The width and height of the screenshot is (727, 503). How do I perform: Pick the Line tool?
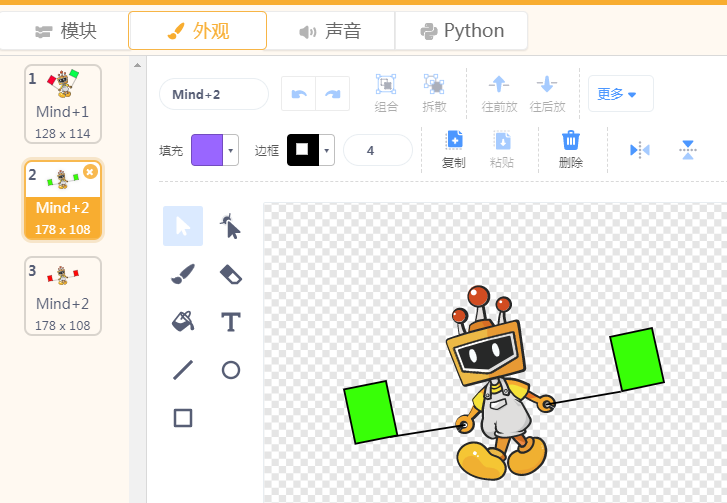[x=183, y=370]
